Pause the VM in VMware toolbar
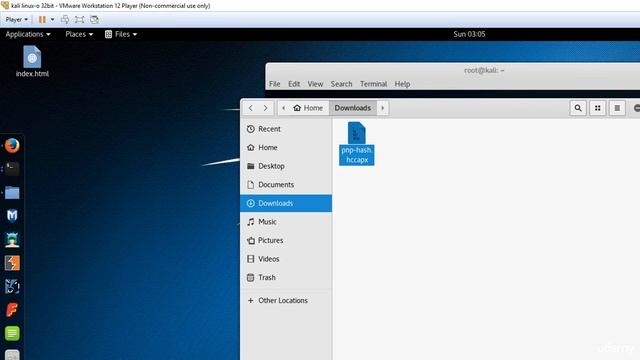Image resolution: width=640 pixels, height=360 pixels. [42, 20]
